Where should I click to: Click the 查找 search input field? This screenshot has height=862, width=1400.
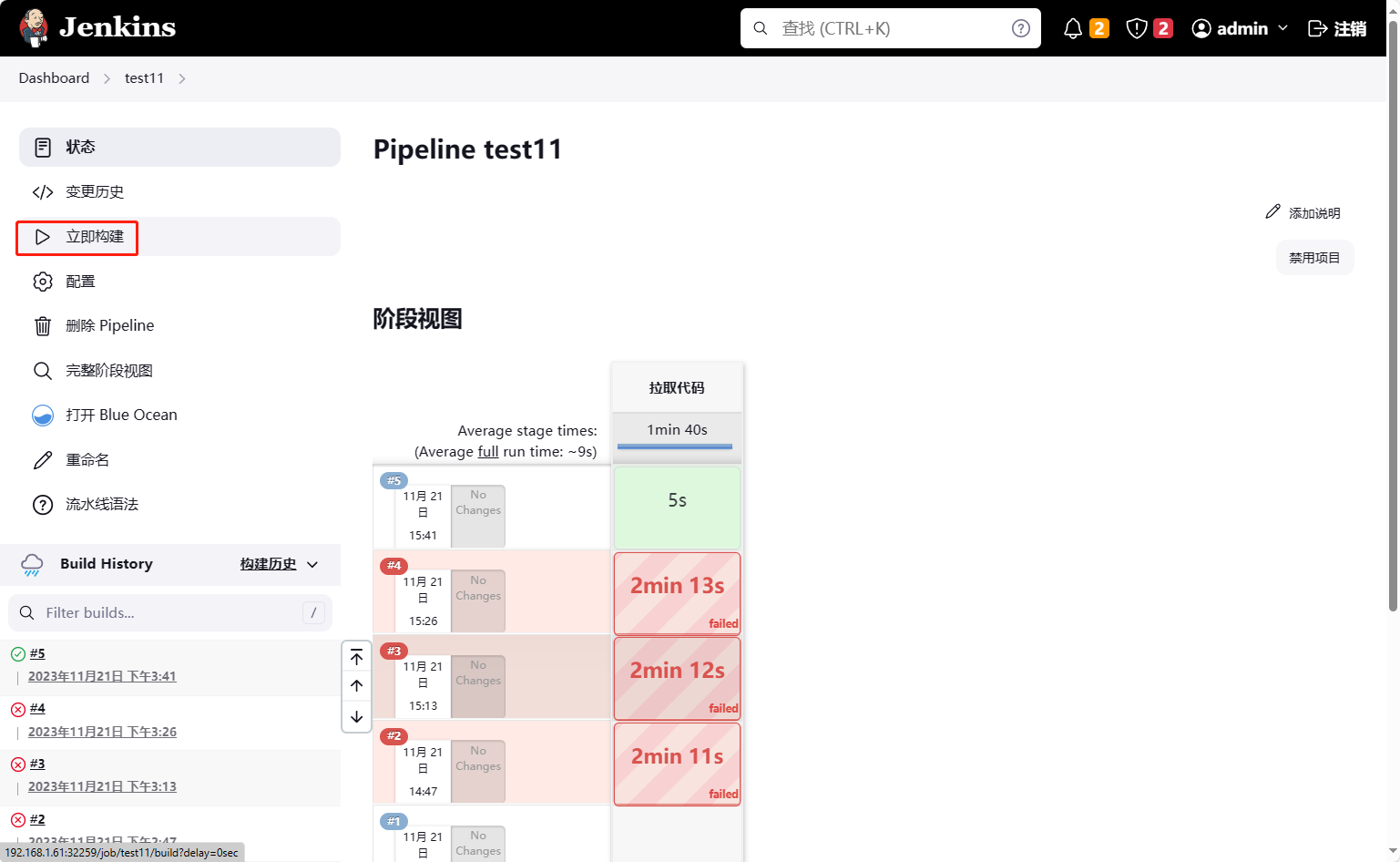tap(891, 28)
